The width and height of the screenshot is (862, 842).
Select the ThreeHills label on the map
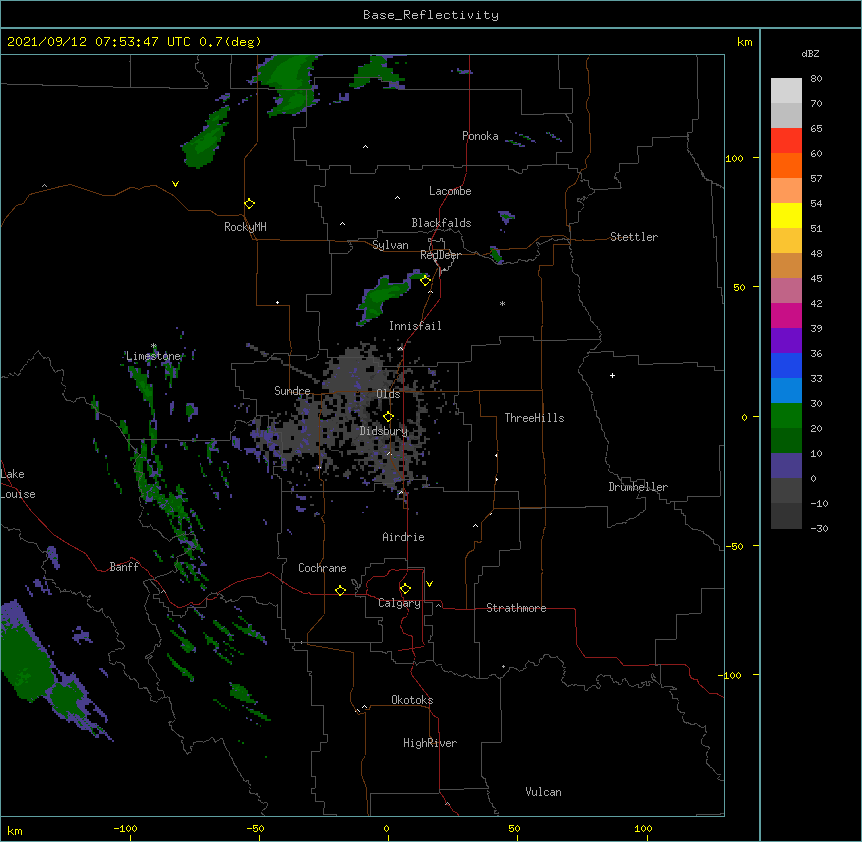534,418
